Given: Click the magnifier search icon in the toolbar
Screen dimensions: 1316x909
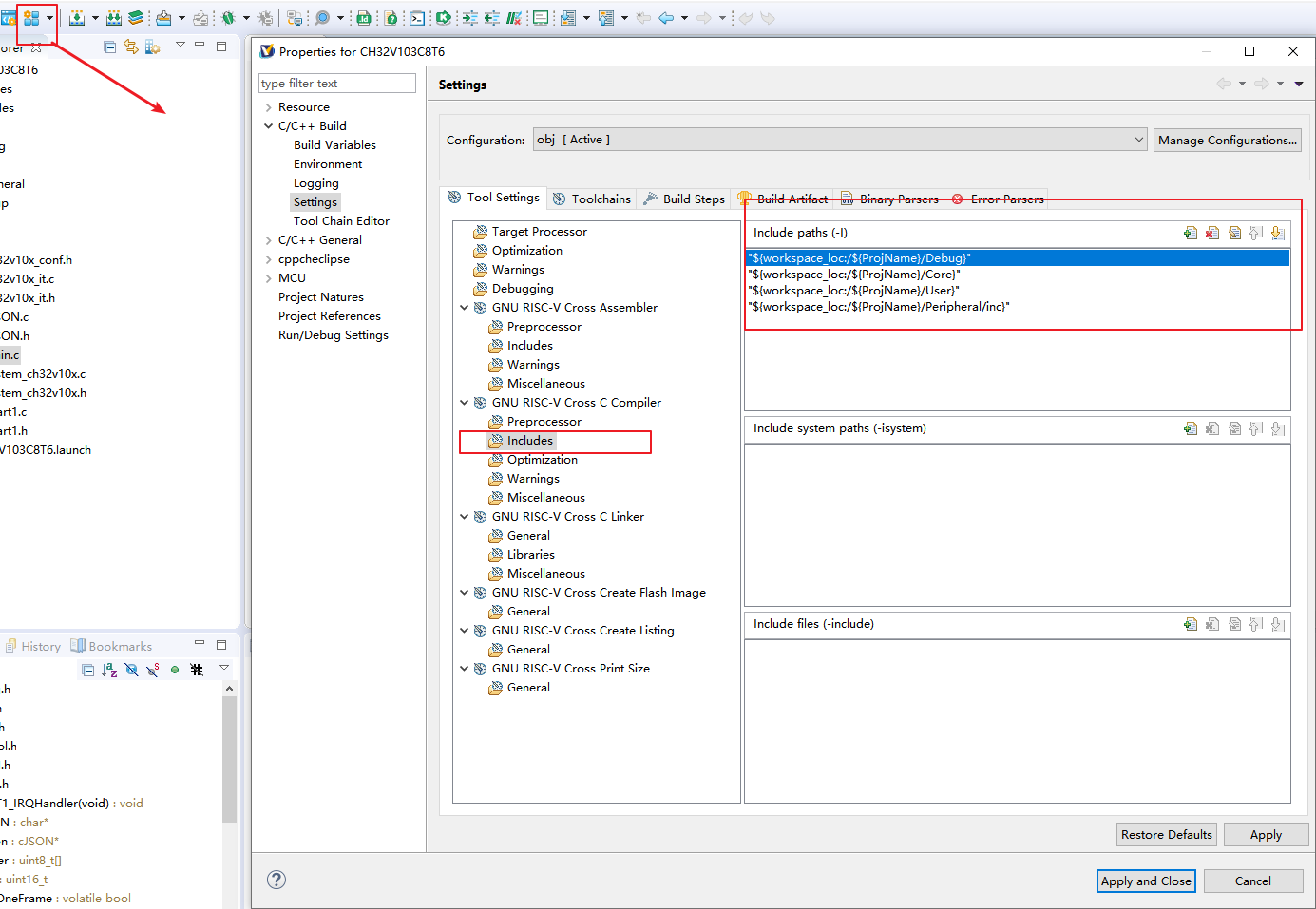Looking at the screenshot, I should [x=322, y=18].
